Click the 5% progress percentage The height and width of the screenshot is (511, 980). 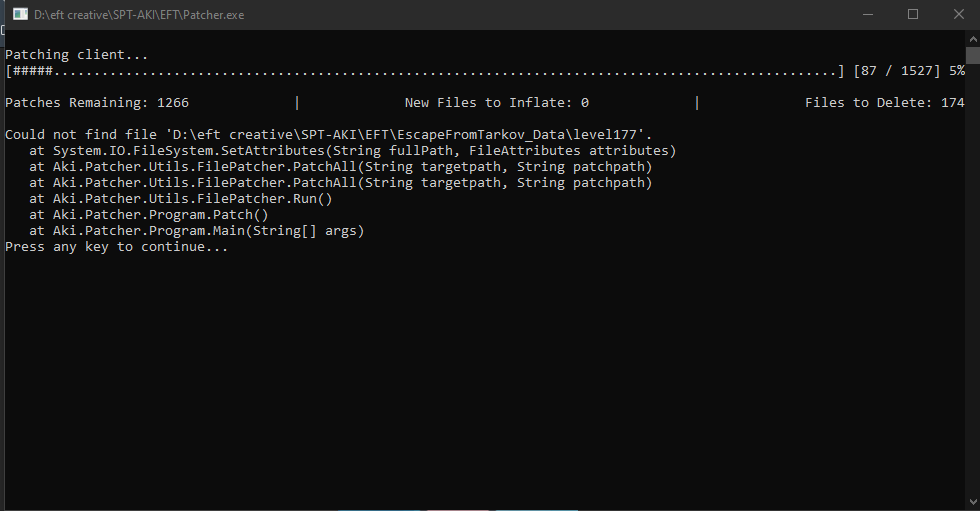[x=957, y=71]
